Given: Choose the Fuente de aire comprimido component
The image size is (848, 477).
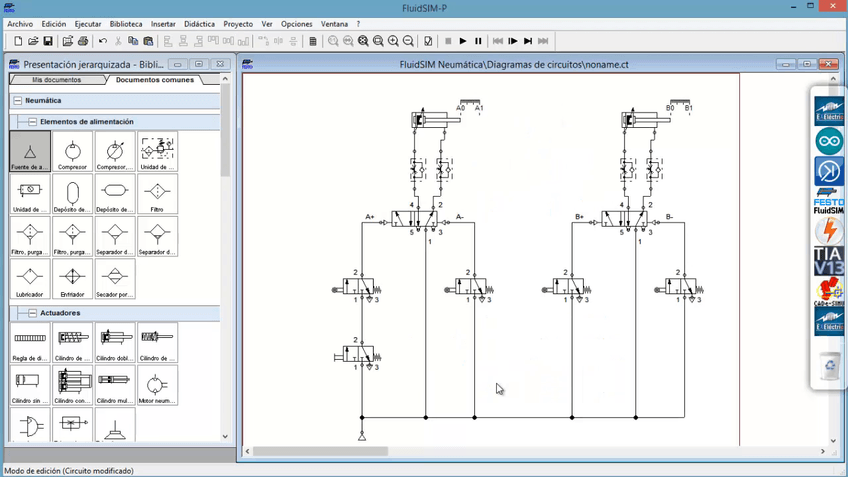Looking at the screenshot, I should tap(30, 152).
